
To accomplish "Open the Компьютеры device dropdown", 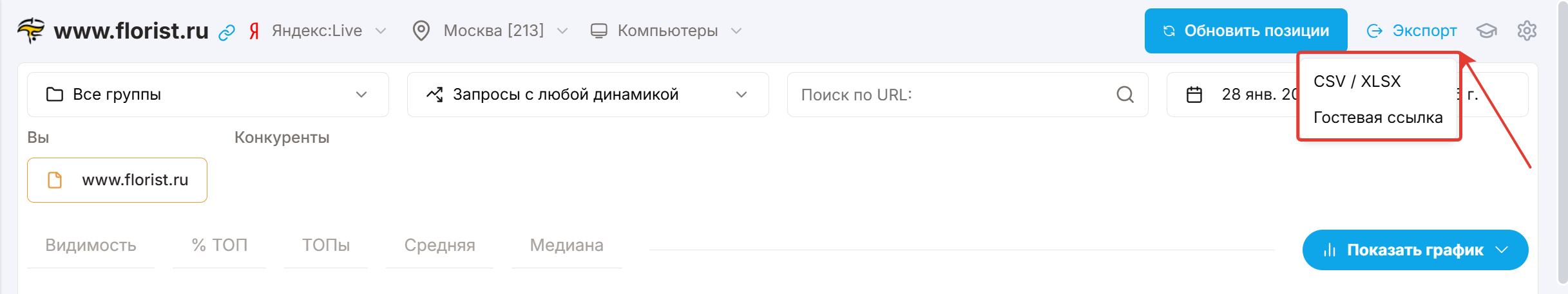I will coord(675,31).
